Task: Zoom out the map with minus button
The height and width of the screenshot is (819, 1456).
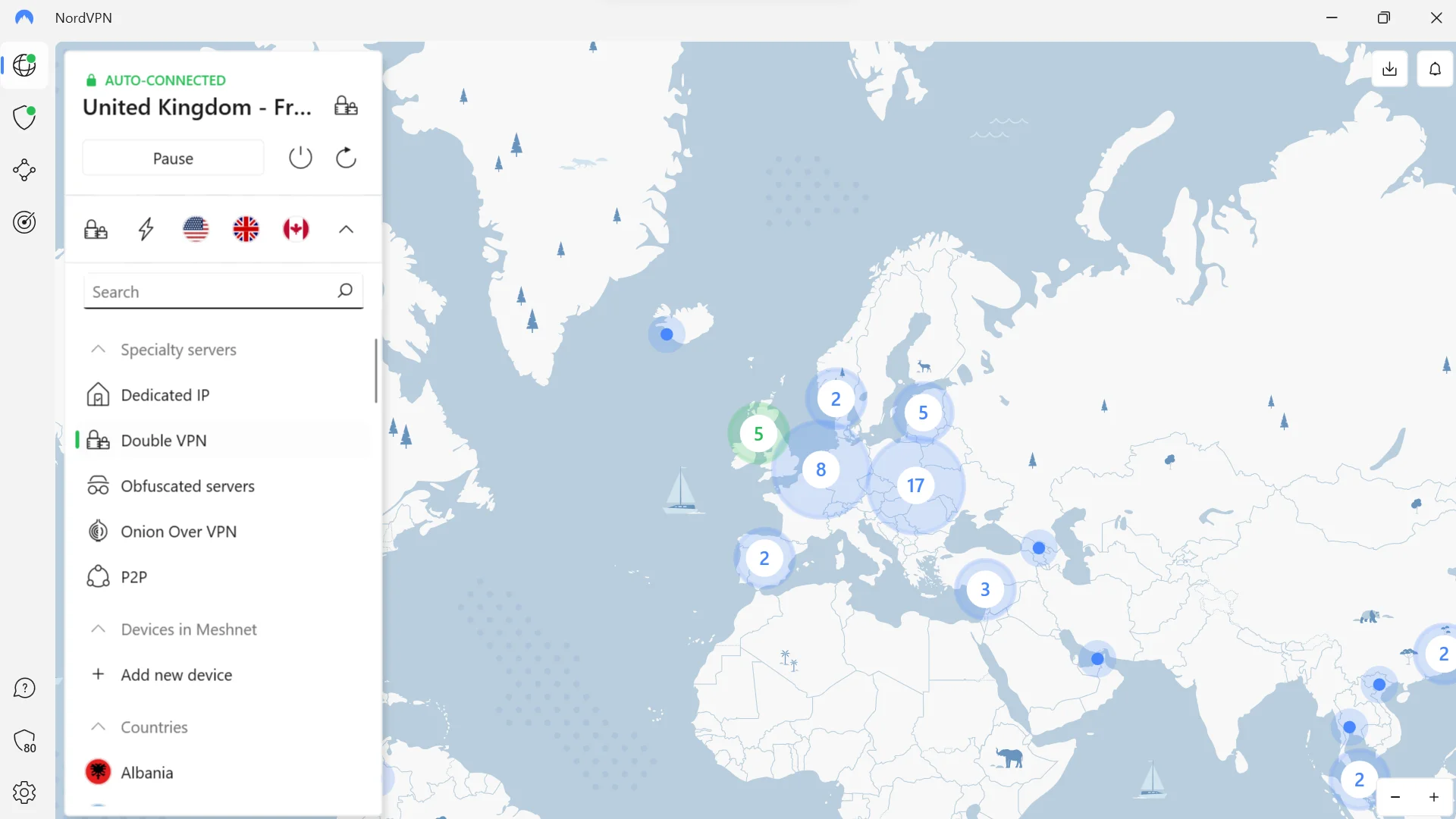Action: [x=1395, y=797]
